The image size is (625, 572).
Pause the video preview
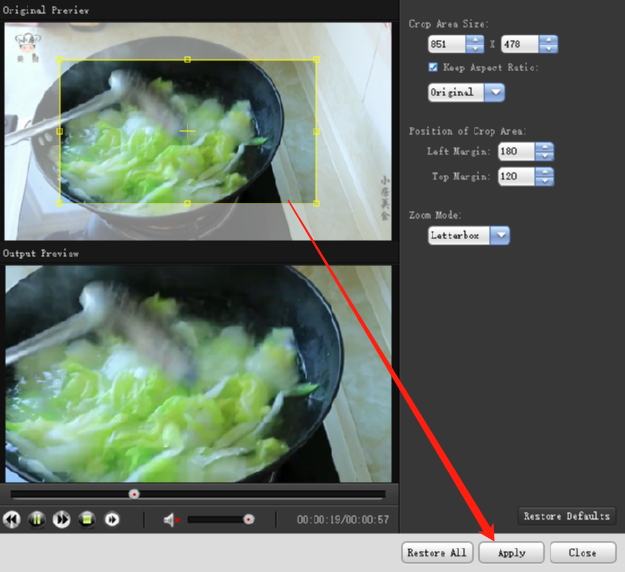click(37, 519)
